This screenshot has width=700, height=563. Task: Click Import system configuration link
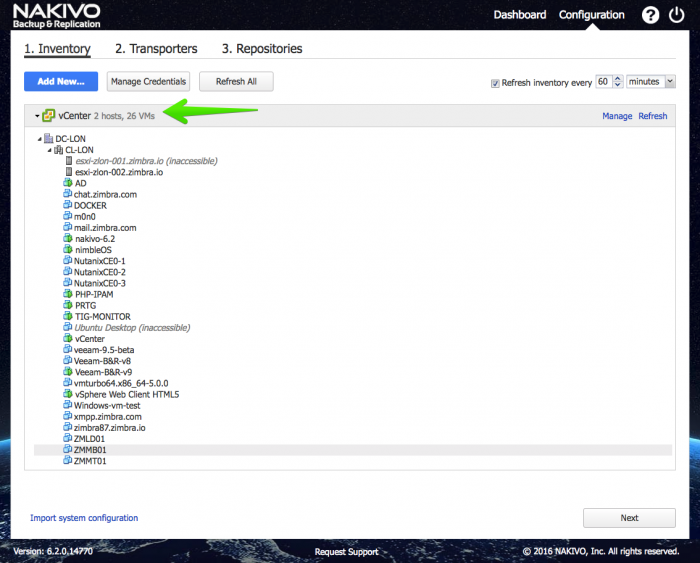coord(84,518)
